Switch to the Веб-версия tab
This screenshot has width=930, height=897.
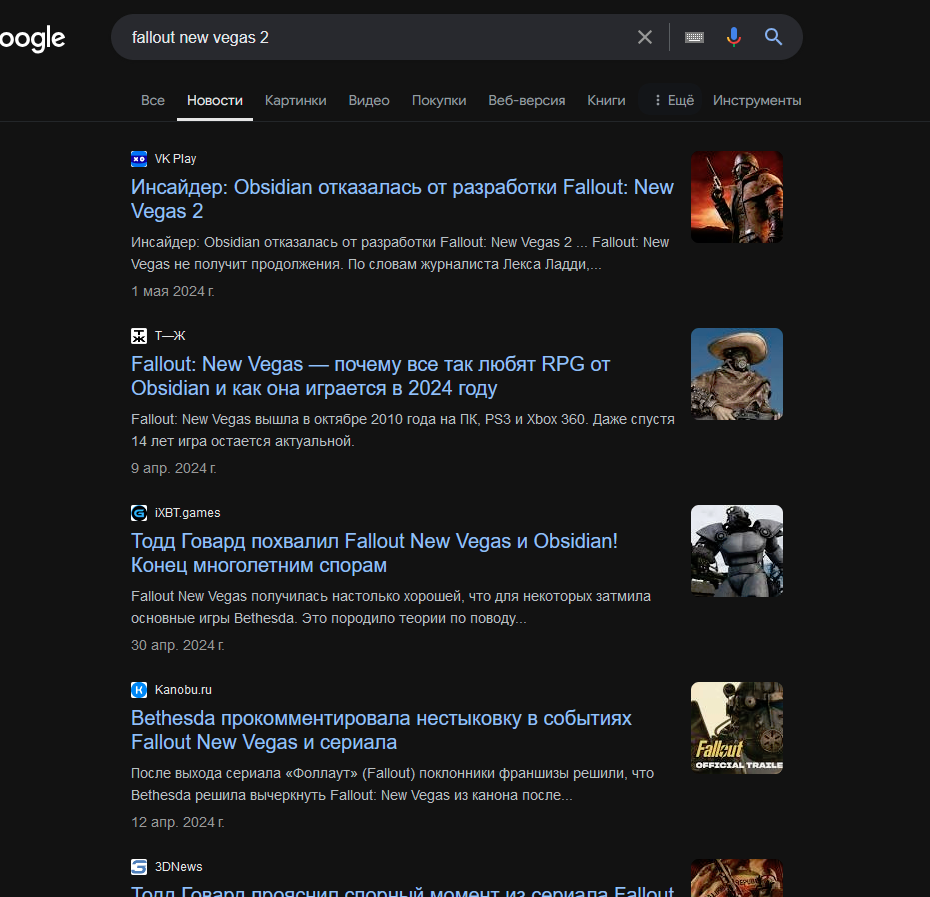pyautogui.click(x=527, y=100)
